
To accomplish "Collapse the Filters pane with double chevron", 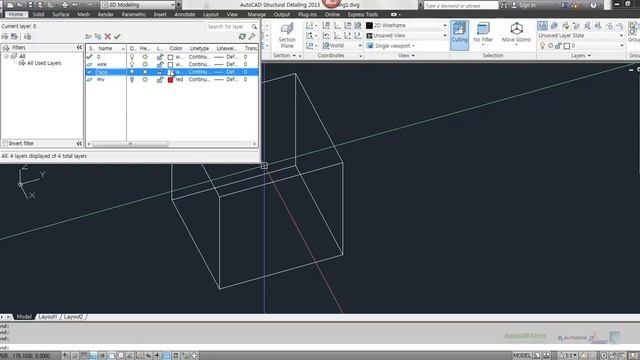I will (79, 48).
